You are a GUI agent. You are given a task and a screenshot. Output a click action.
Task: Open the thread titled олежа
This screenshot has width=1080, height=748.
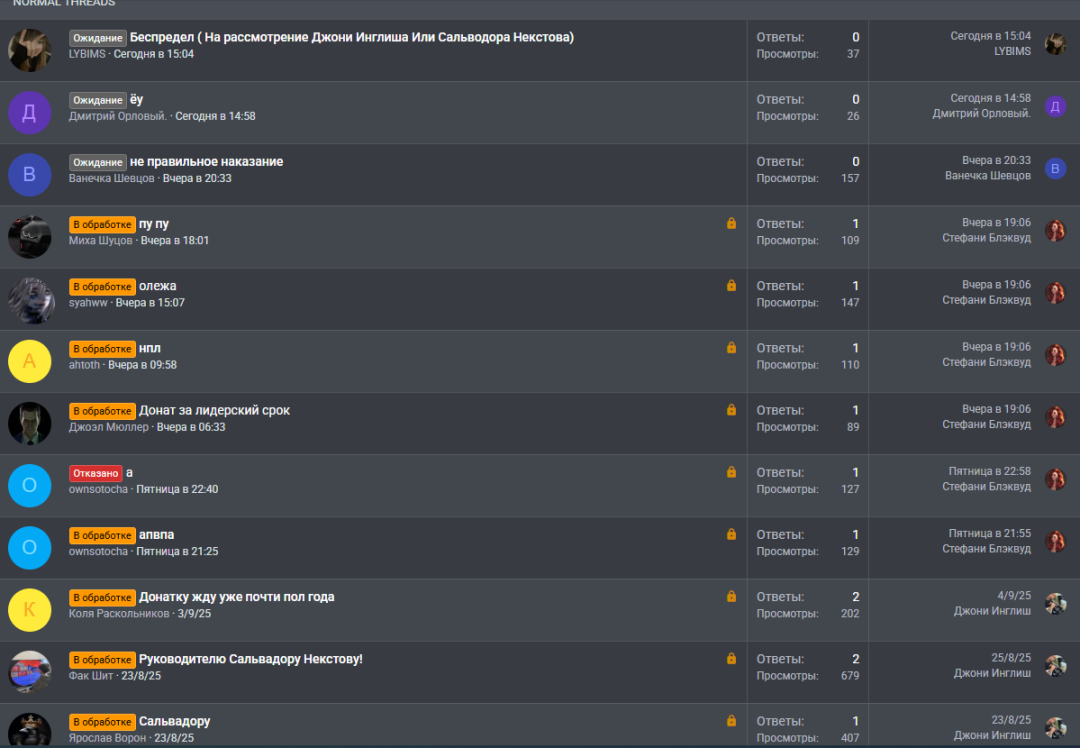pyautogui.click(x=158, y=286)
